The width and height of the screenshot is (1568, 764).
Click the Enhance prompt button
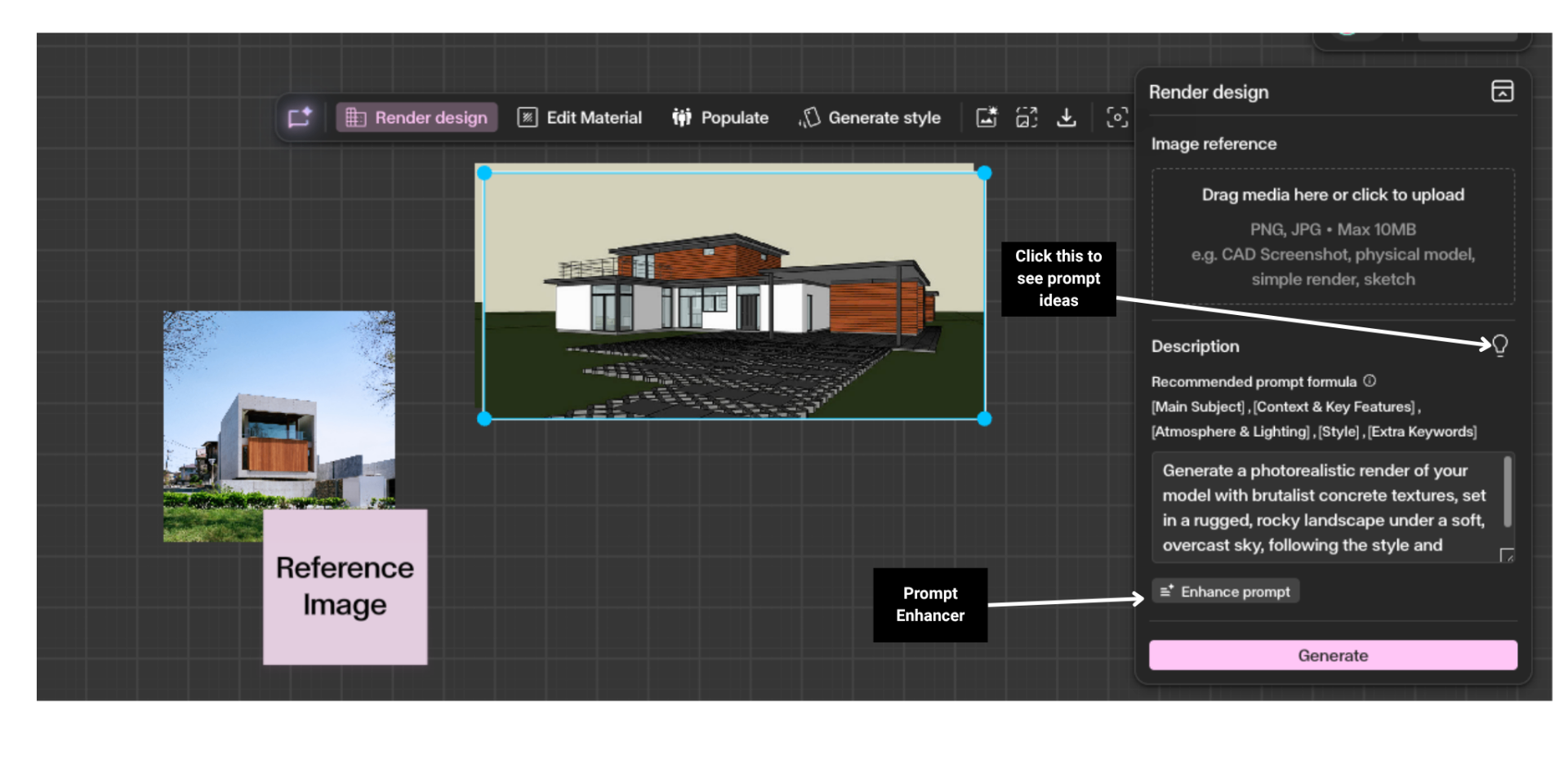1226,591
